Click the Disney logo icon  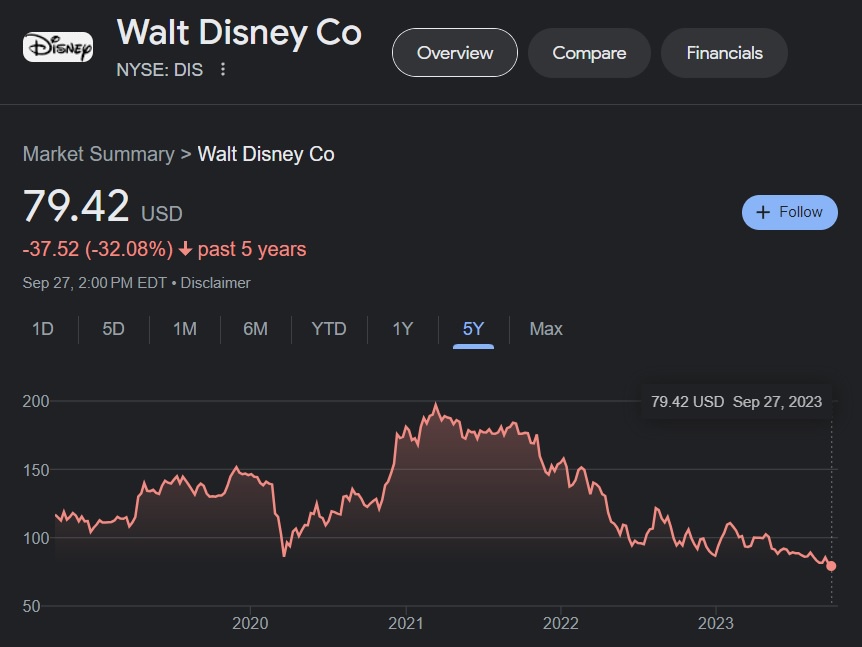click(58, 47)
